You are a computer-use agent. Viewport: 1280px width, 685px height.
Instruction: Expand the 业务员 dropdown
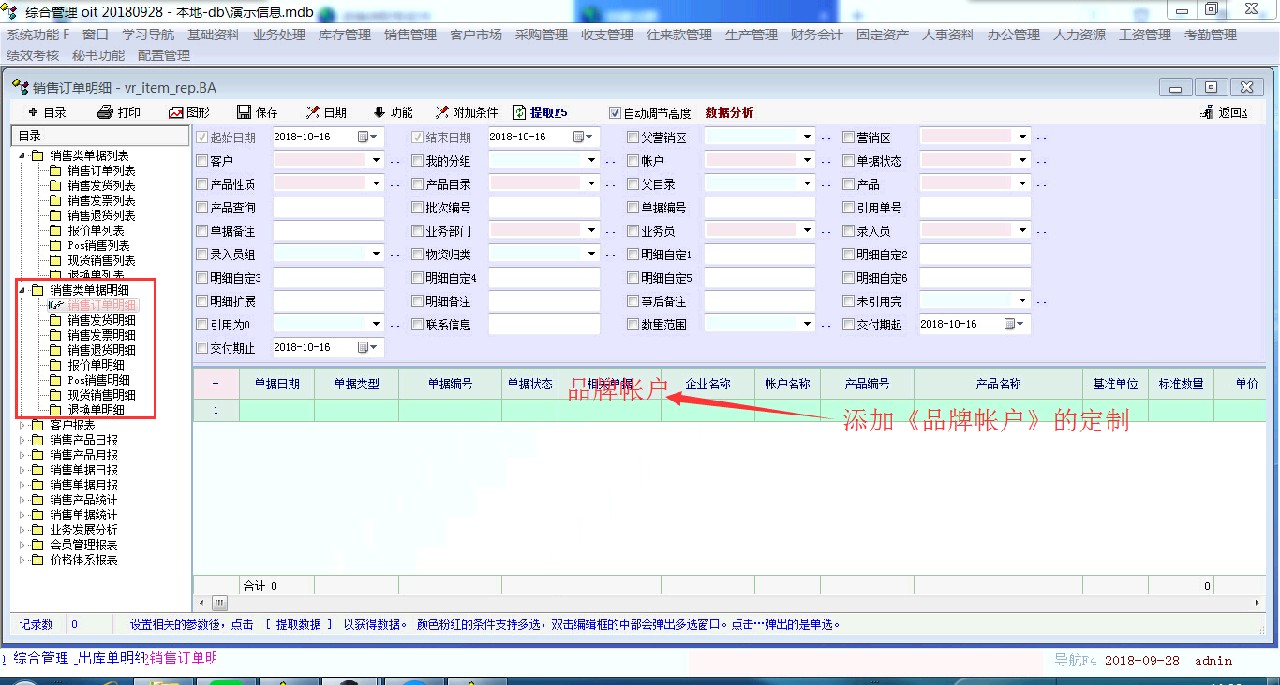pyautogui.click(x=807, y=231)
